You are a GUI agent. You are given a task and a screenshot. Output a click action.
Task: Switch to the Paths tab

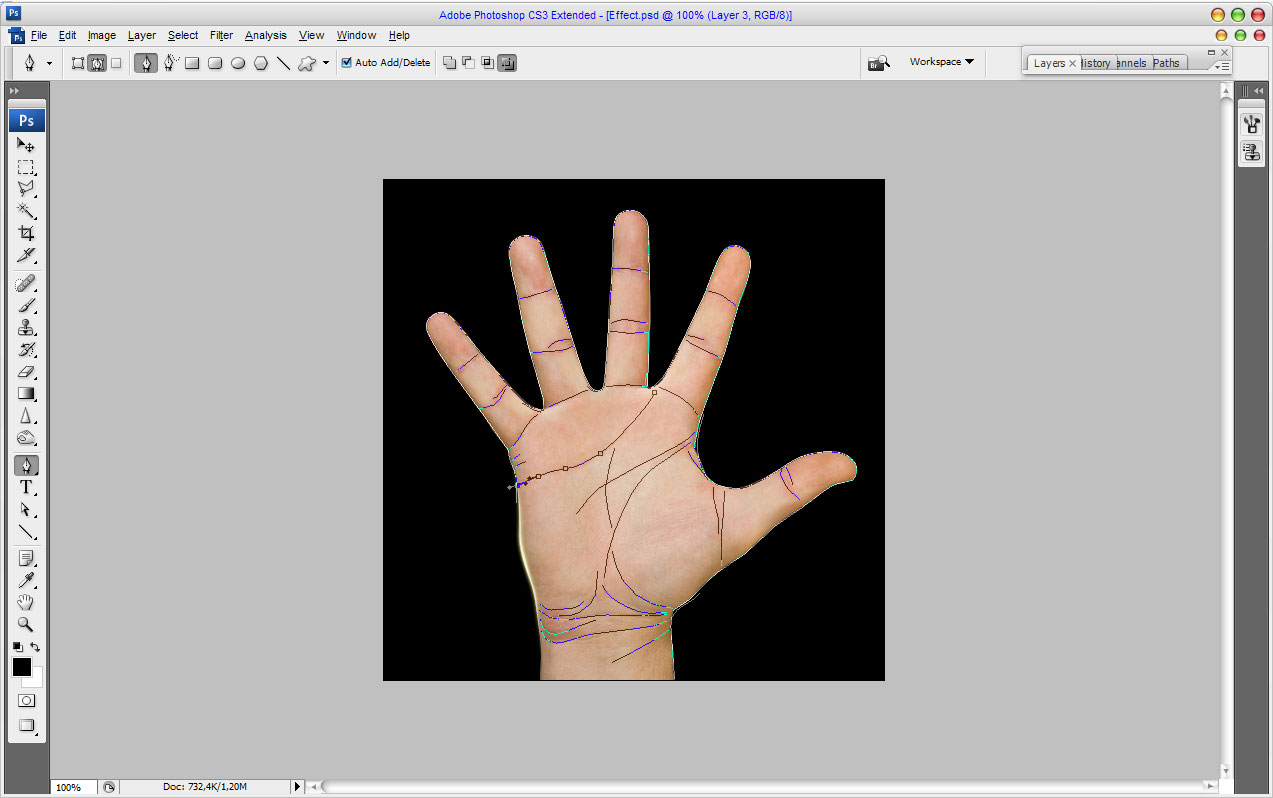[1166, 63]
